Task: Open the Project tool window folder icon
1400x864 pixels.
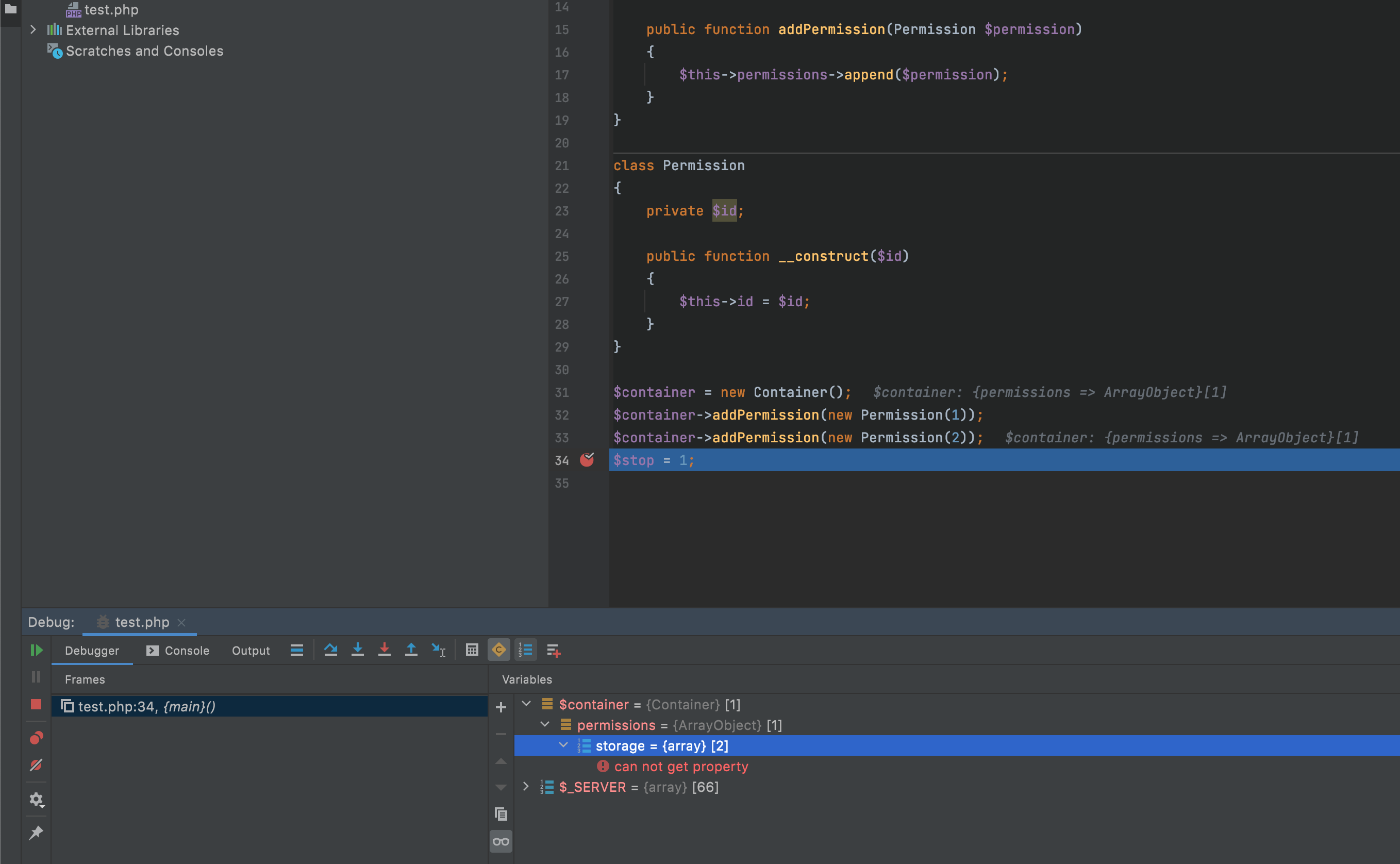Action: click(10, 9)
